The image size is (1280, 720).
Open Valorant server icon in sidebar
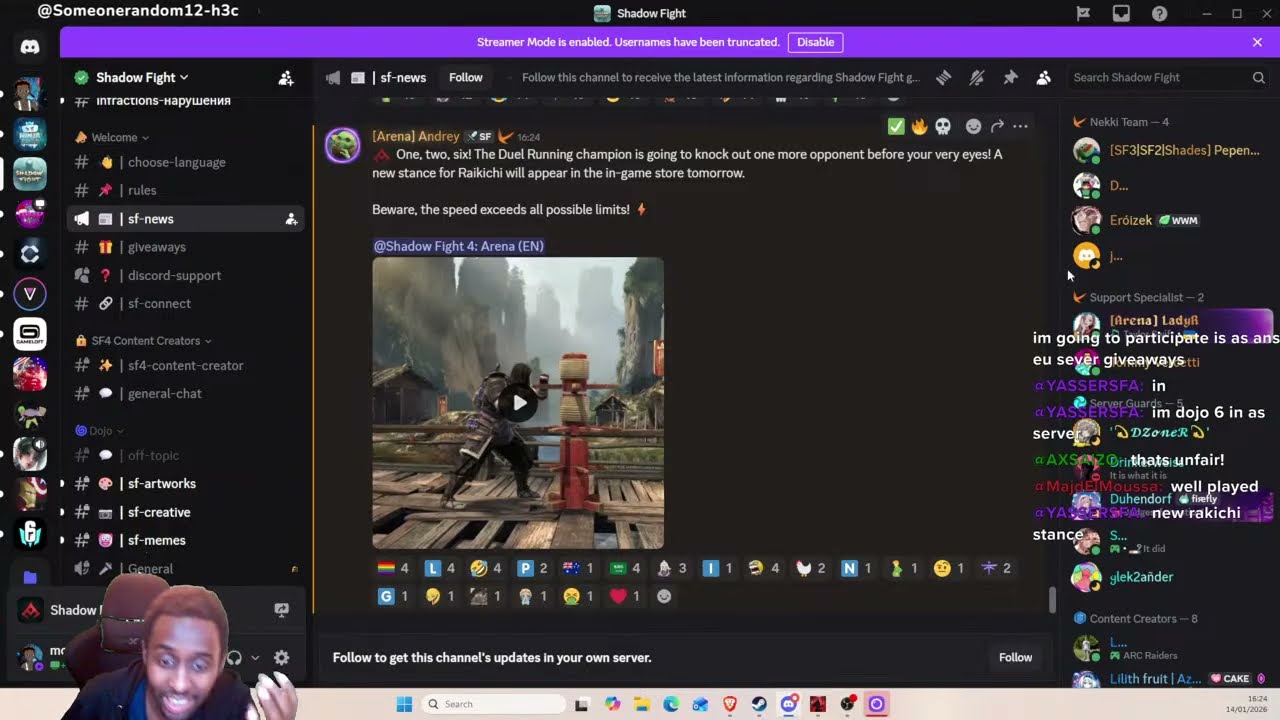coord(30,293)
